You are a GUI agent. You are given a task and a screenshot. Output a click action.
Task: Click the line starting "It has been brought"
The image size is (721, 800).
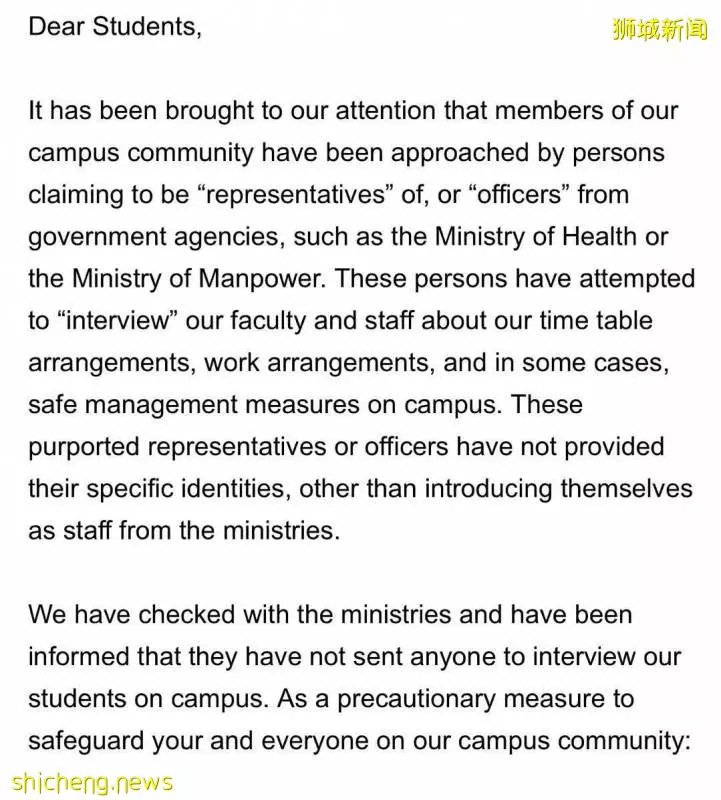(353, 111)
